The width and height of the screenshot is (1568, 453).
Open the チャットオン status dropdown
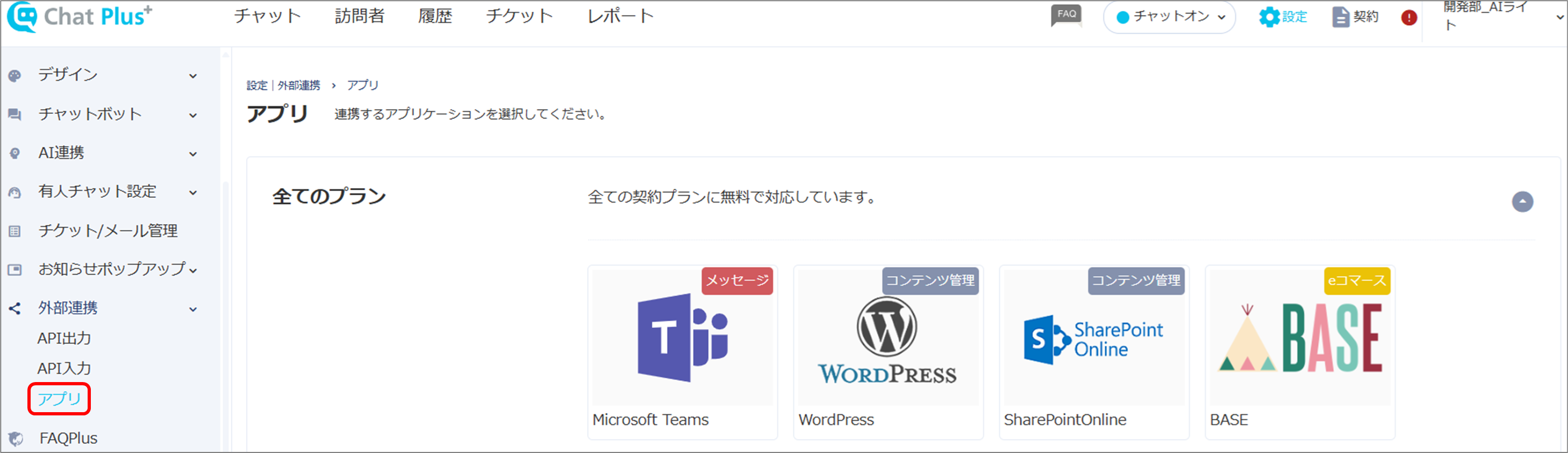(x=1169, y=17)
